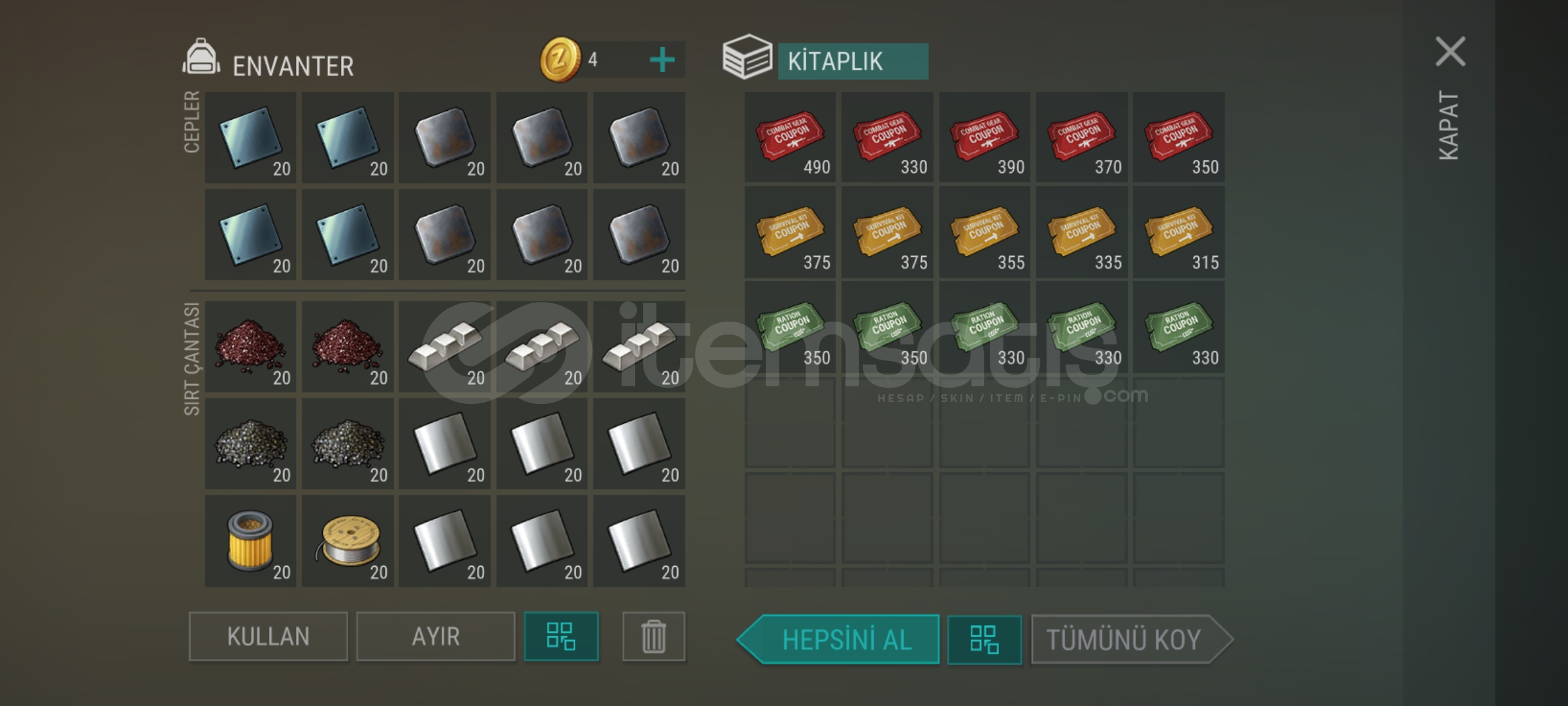
Task: Click the AYIR split button
Action: pos(435,637)
